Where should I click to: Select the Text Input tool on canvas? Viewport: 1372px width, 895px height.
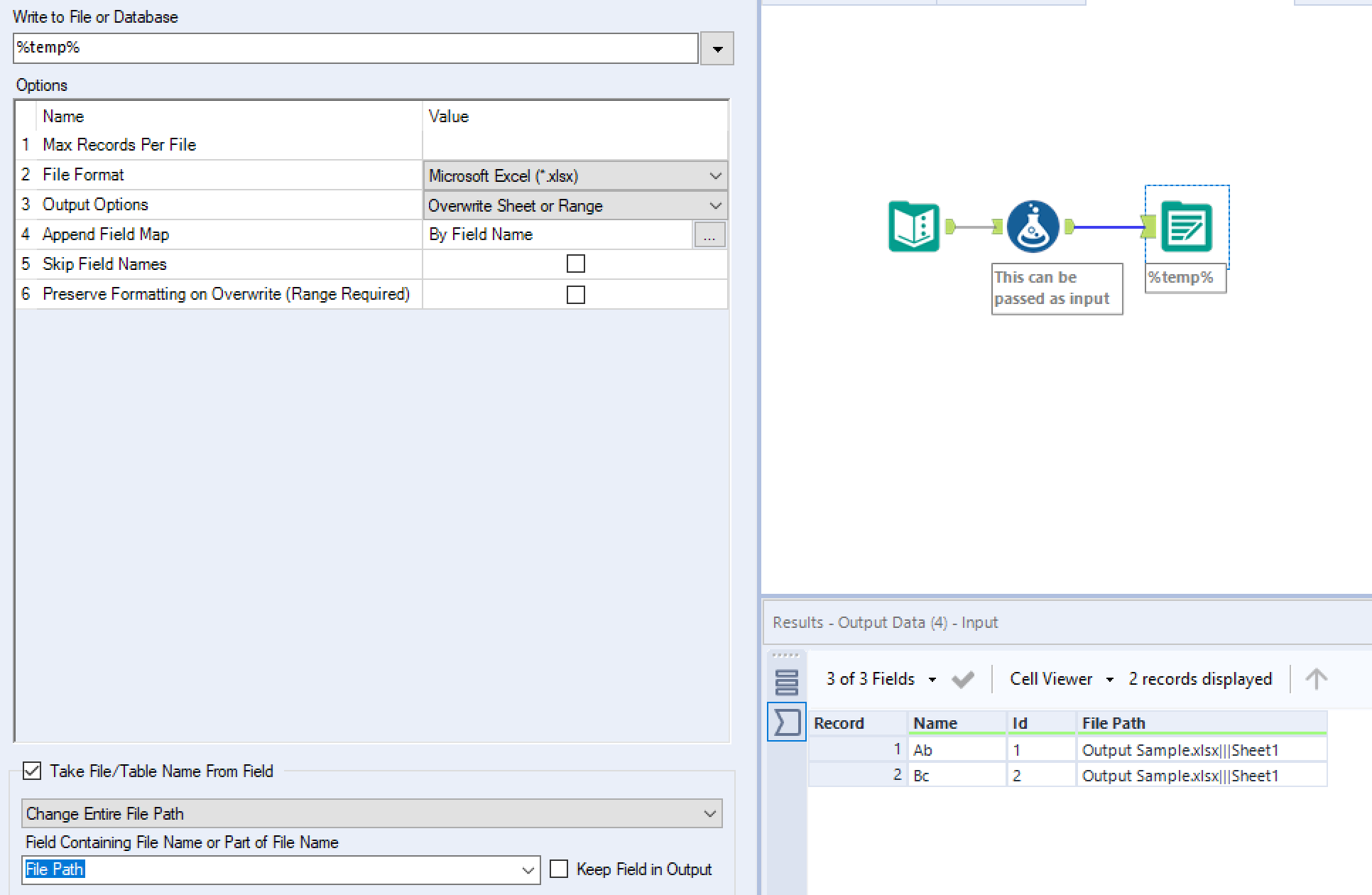(914, 227)
